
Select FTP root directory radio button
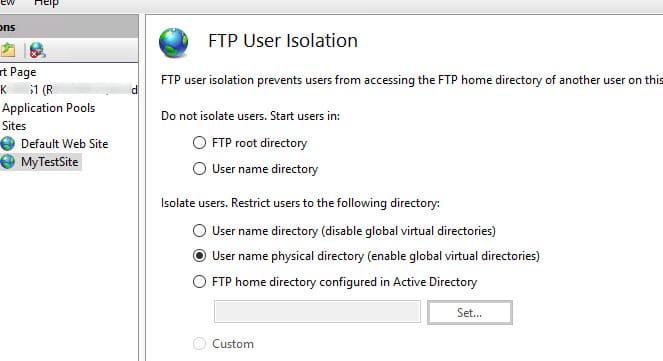pos(199,142)
